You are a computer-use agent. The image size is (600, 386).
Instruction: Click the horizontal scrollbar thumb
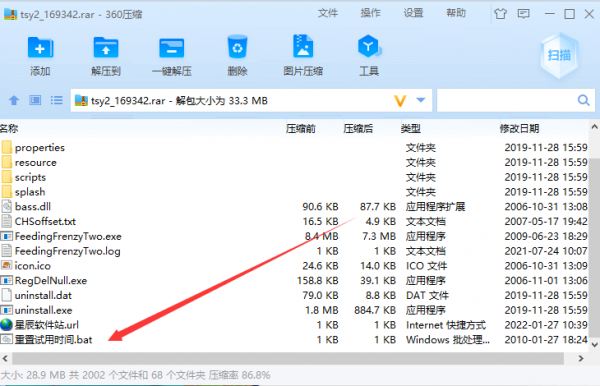point(288,359)
